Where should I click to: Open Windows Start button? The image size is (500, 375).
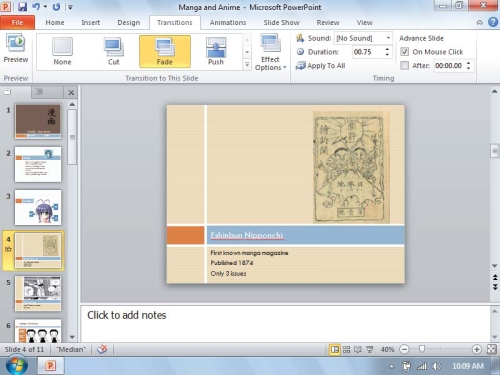(x=16, y=365)
